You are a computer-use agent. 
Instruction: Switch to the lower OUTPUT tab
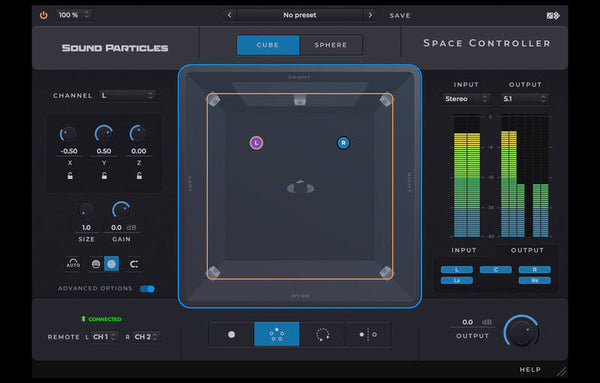point(527,250)
